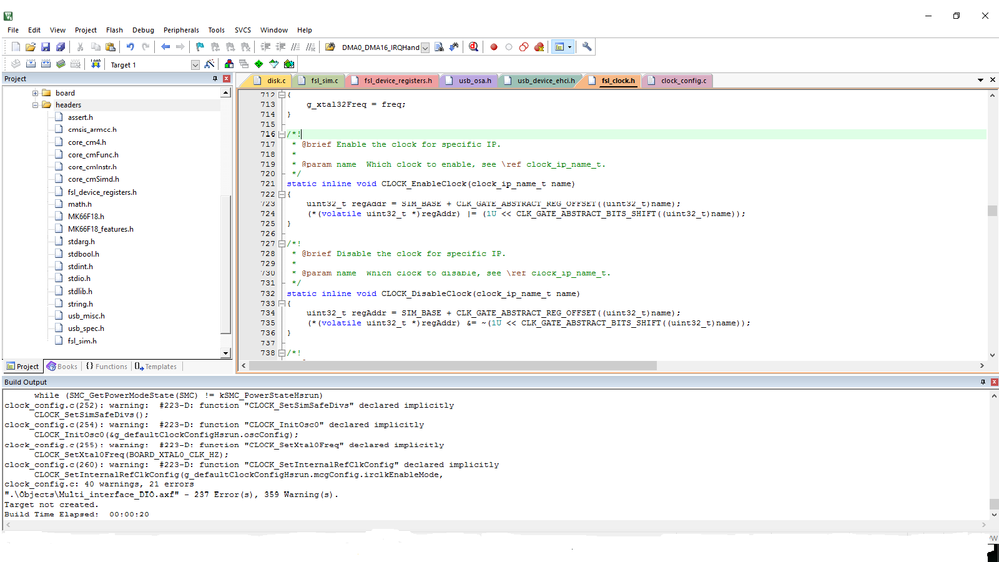The height and width of the screenshot is (562, 999).
Task: Open the Pack Installer icon
Action: [289, 64]
